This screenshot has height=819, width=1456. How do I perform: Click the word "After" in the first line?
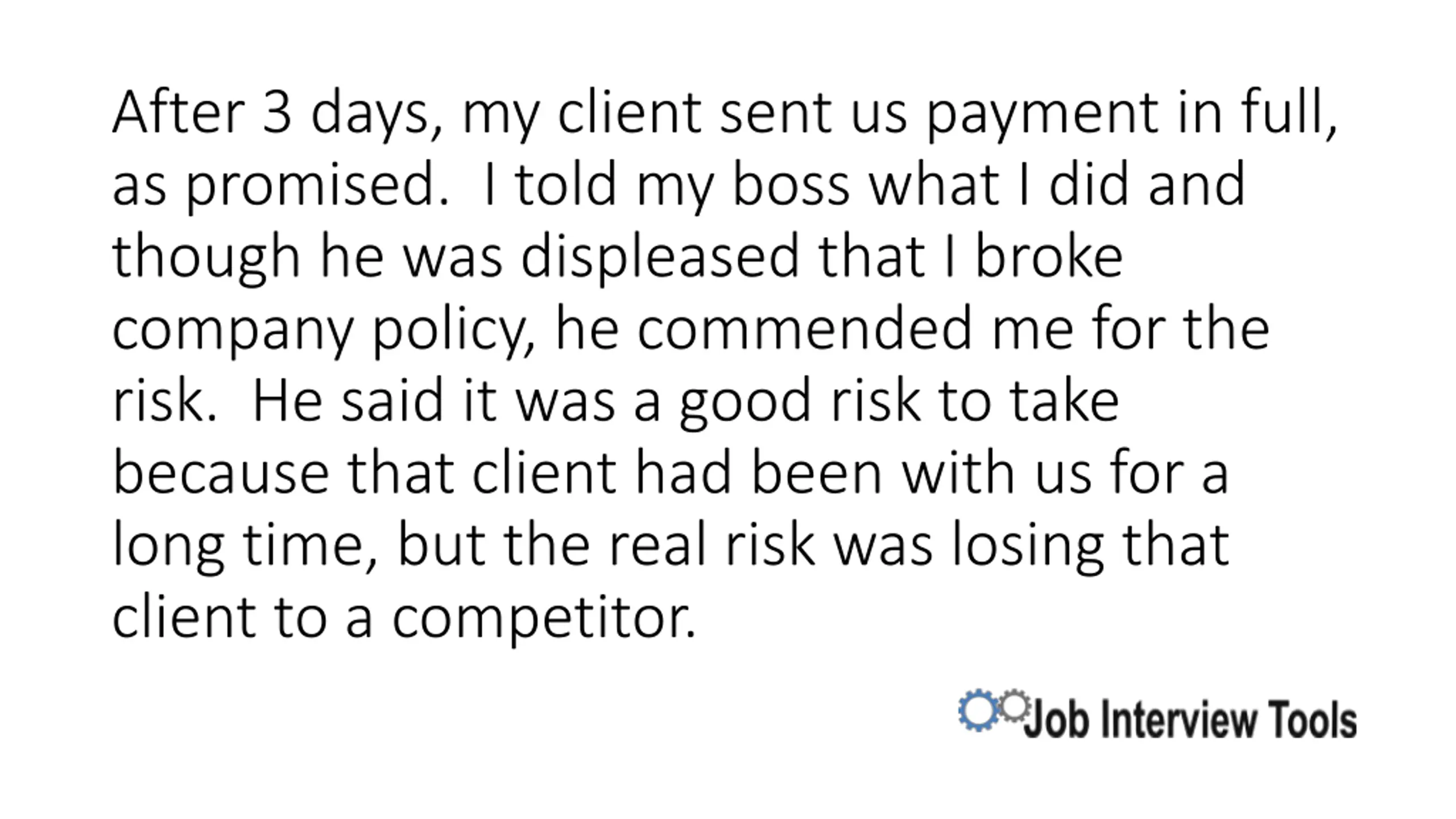pos(178,112)
